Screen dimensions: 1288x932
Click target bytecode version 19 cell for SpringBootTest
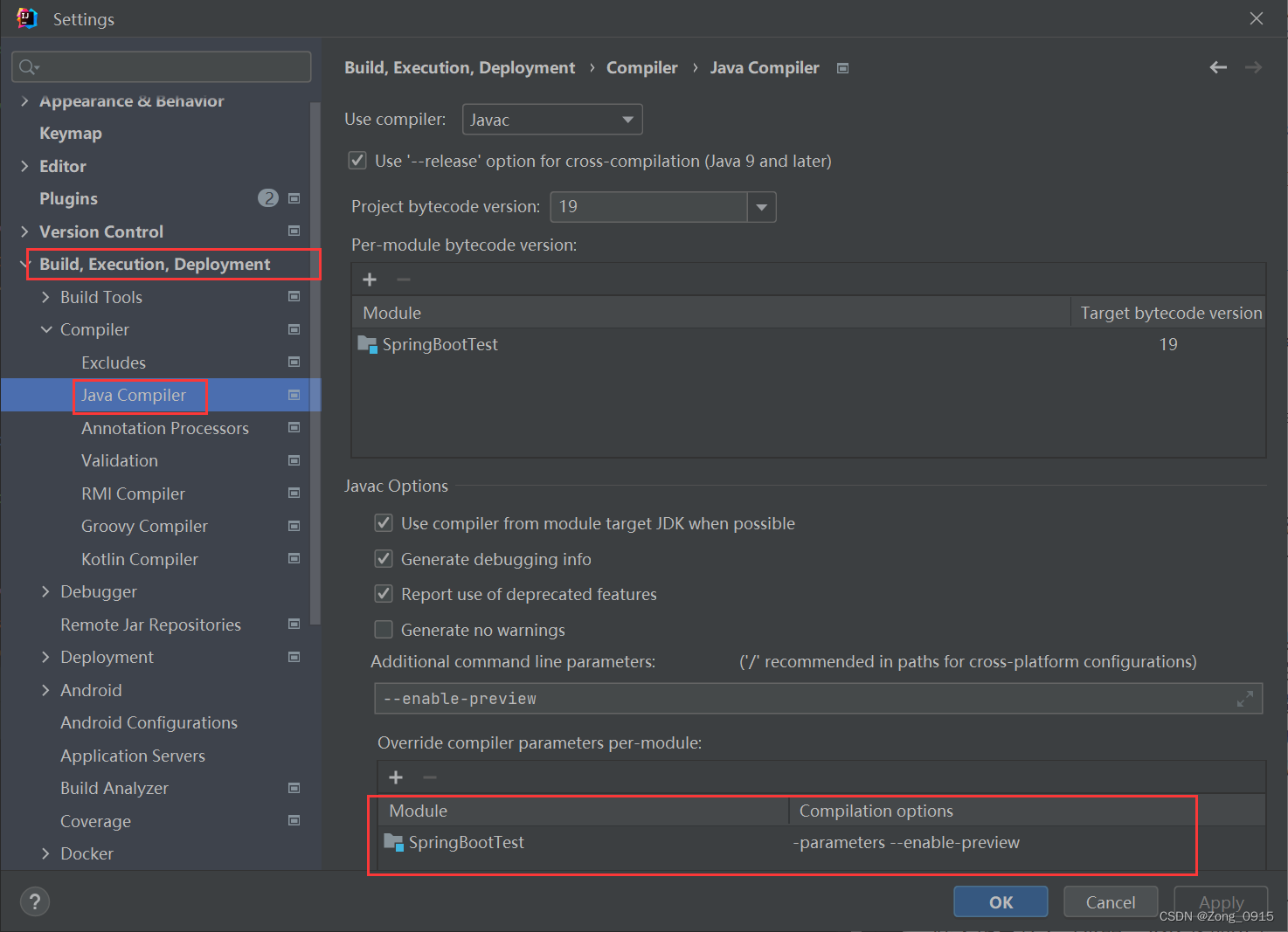pos(1168,344)
